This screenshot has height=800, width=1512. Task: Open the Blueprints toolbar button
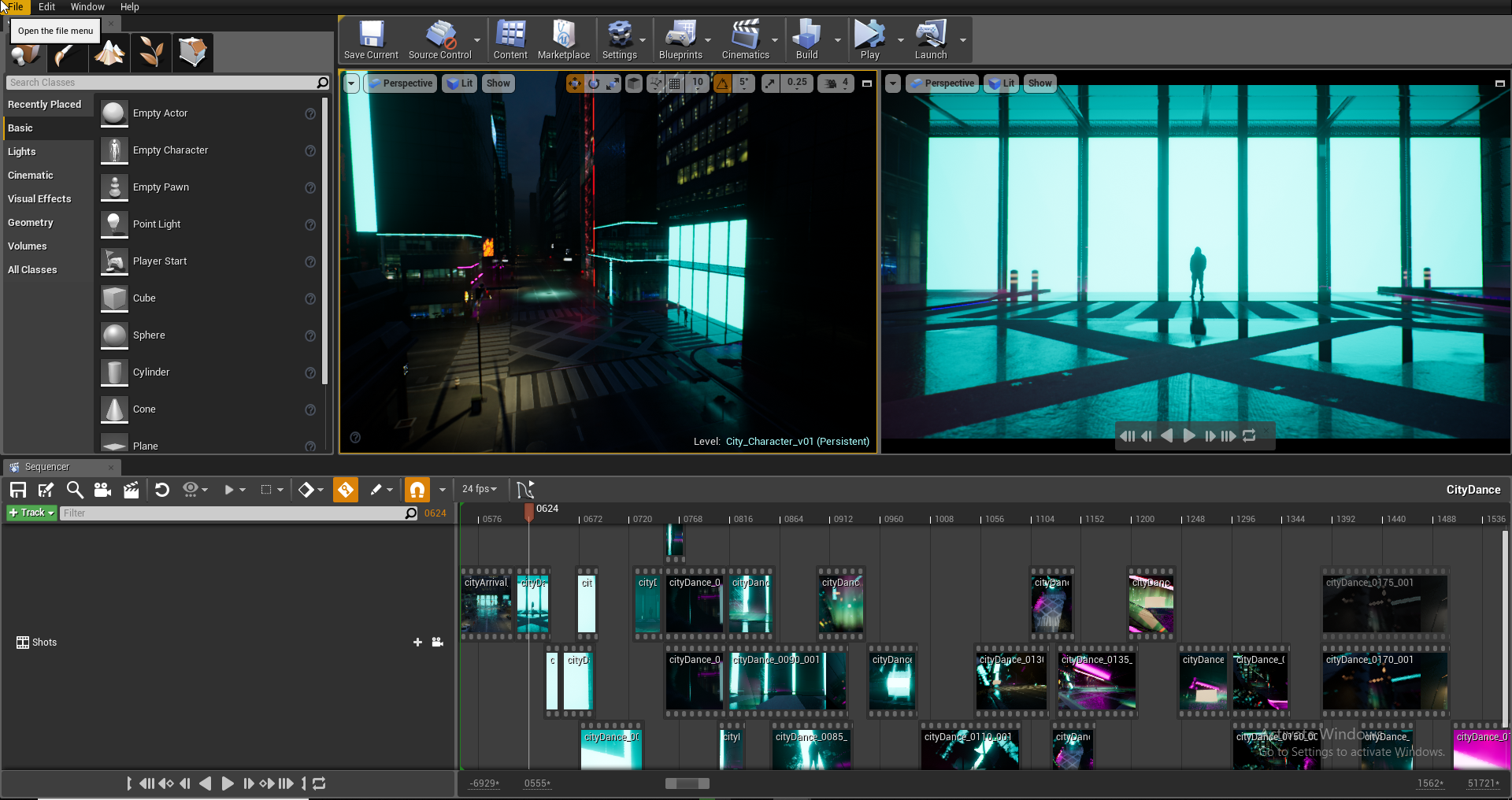(x=680, y=40)
